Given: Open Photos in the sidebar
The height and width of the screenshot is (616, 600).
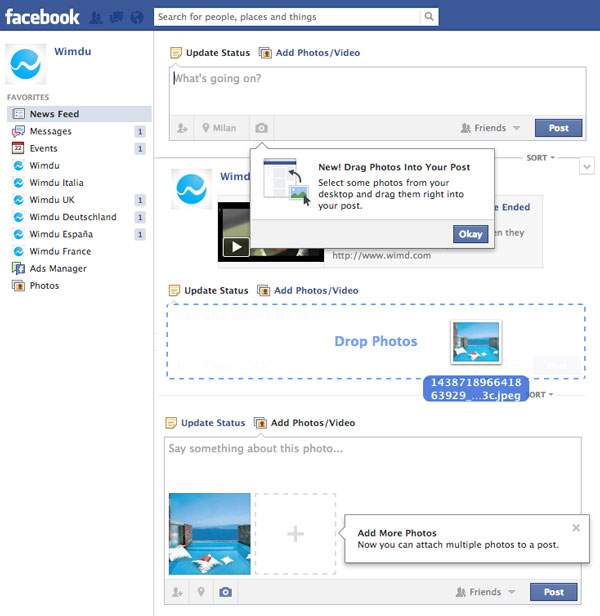Looking at the screenshot, I should 44,286.
